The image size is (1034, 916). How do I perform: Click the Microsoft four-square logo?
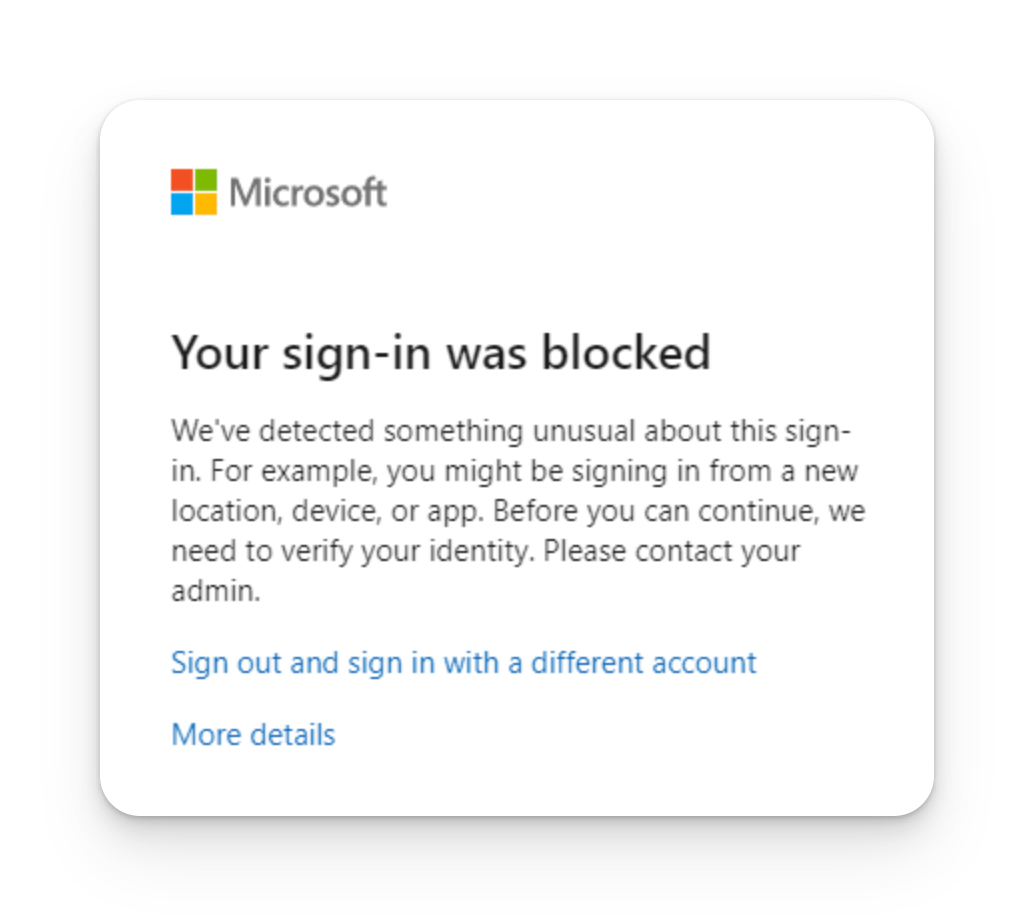(x=193, y=192)
